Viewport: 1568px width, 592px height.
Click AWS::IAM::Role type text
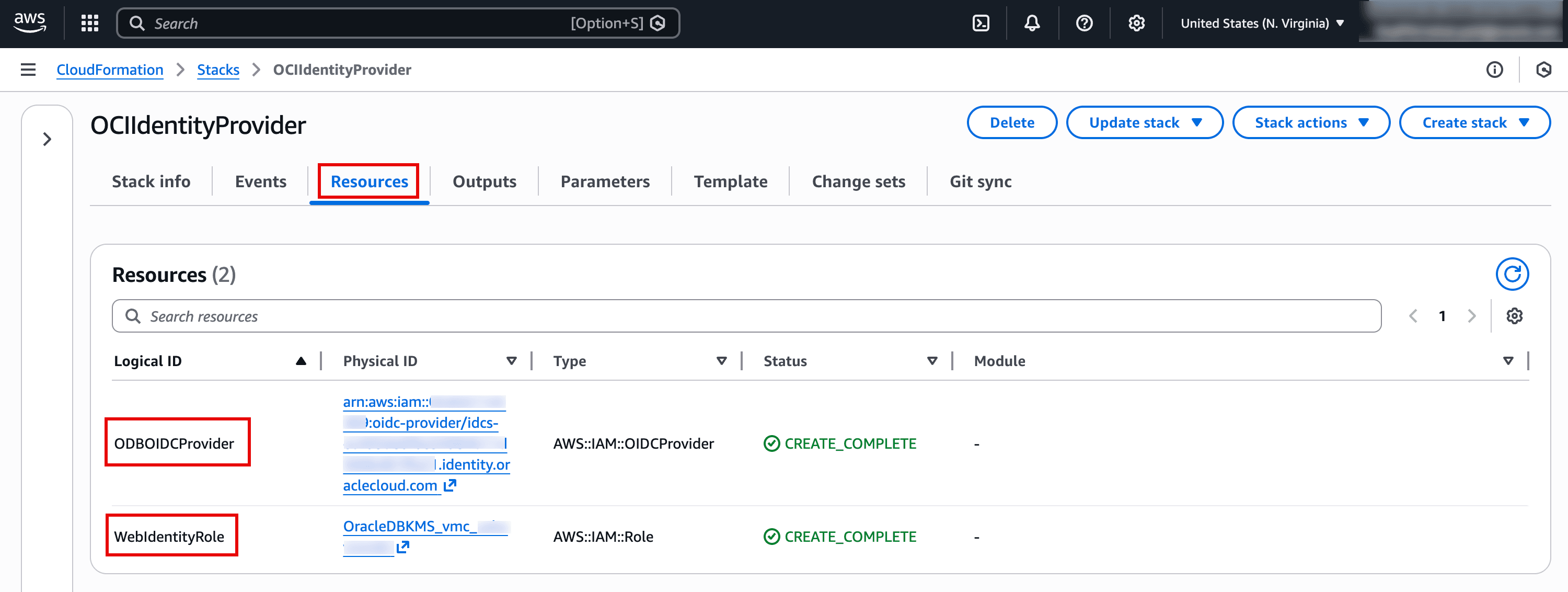603,536
